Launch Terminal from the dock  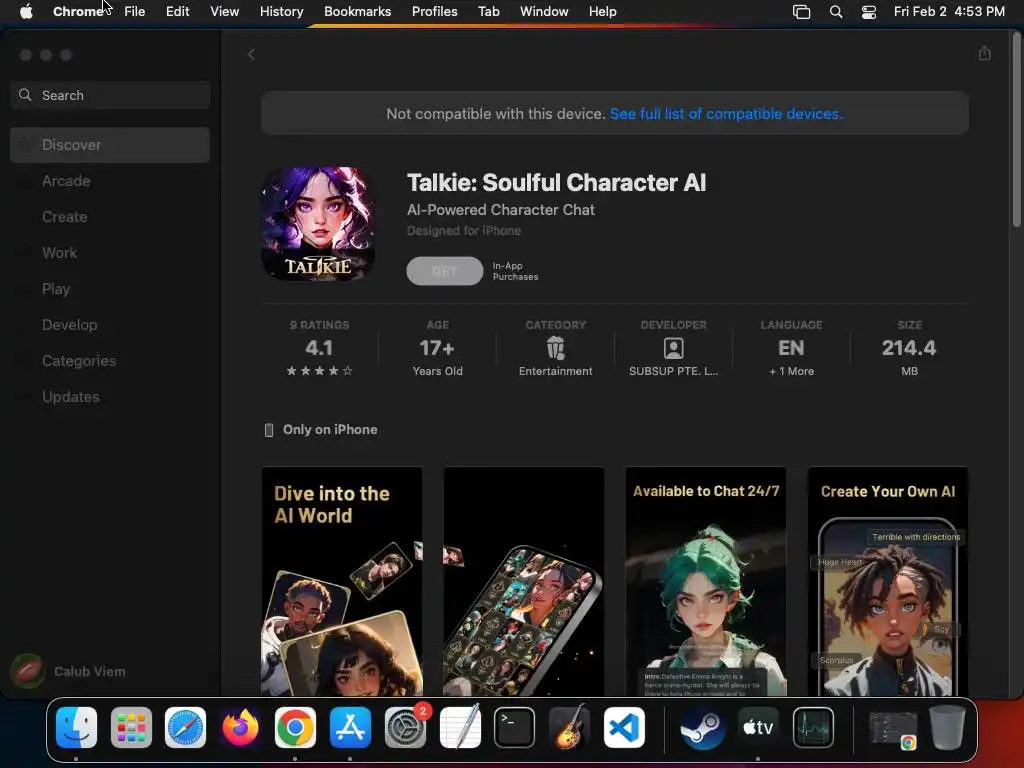click(514, 727)
